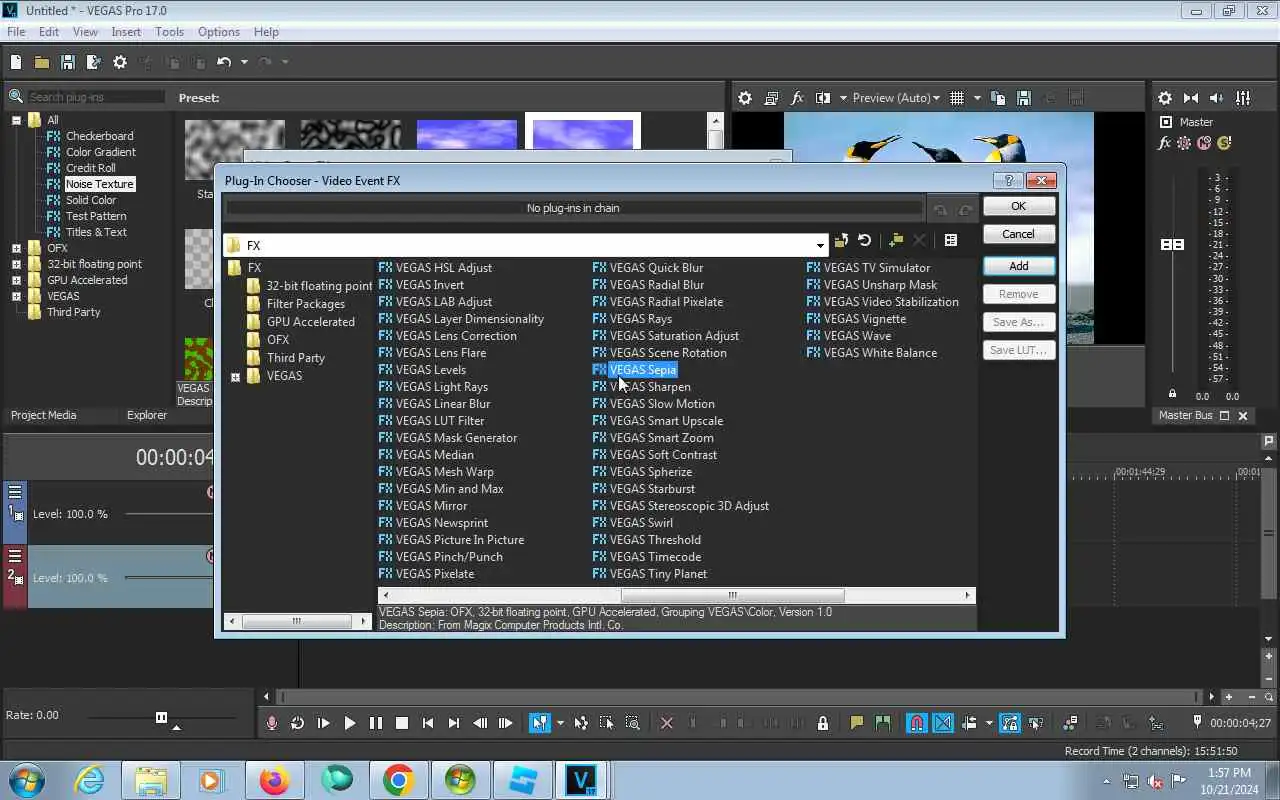Viewport: 1280px width, 800px height.
Task: Open the File menu
Action: coord(16,32)
